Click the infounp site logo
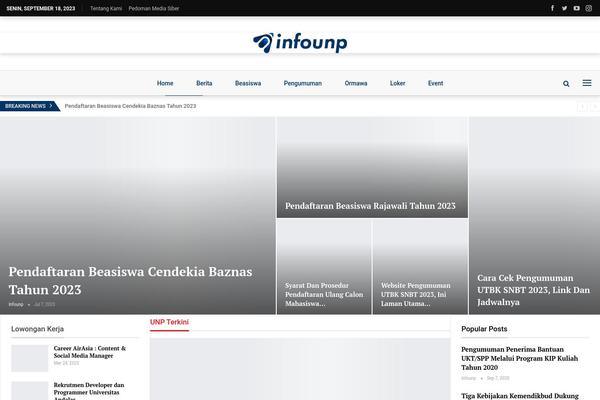The width and height of the screenshot is (600, 400). (x=300, y=42)
